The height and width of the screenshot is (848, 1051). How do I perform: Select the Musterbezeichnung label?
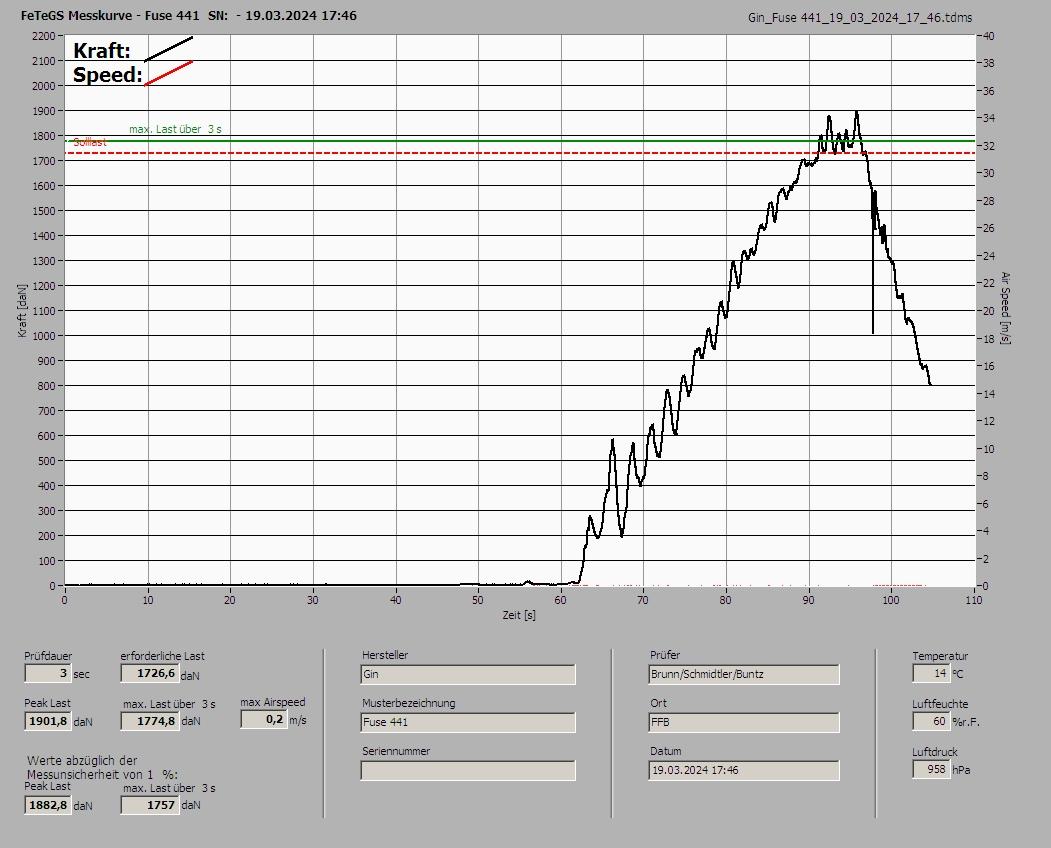408,703
